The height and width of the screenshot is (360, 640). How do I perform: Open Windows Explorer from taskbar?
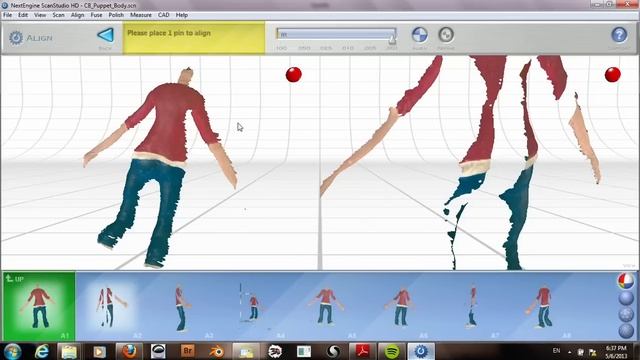(x=69, y=351)
